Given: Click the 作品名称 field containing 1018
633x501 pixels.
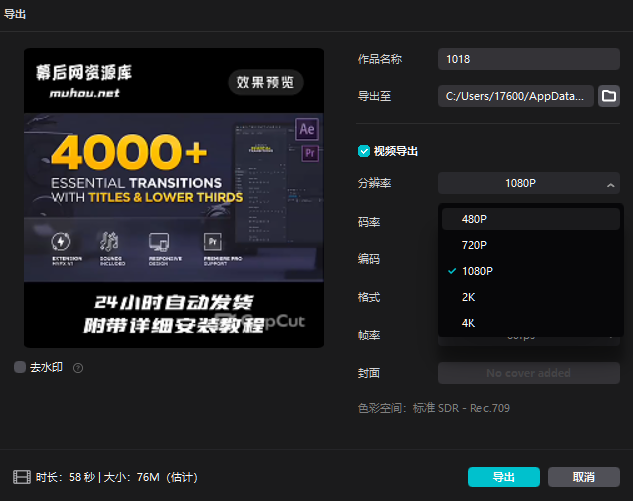Looking at the screenshot, I should [528, 59].
